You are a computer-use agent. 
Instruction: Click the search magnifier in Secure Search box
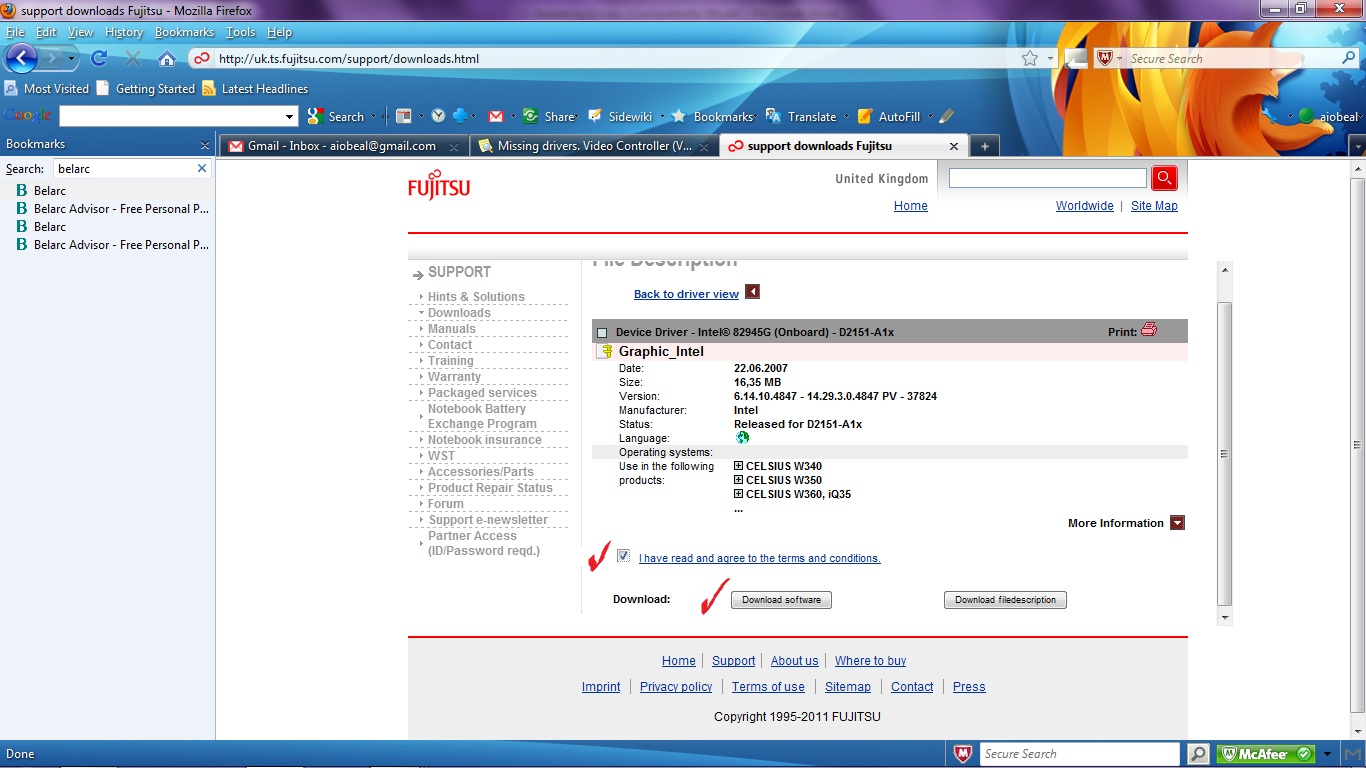point(1348,58)
